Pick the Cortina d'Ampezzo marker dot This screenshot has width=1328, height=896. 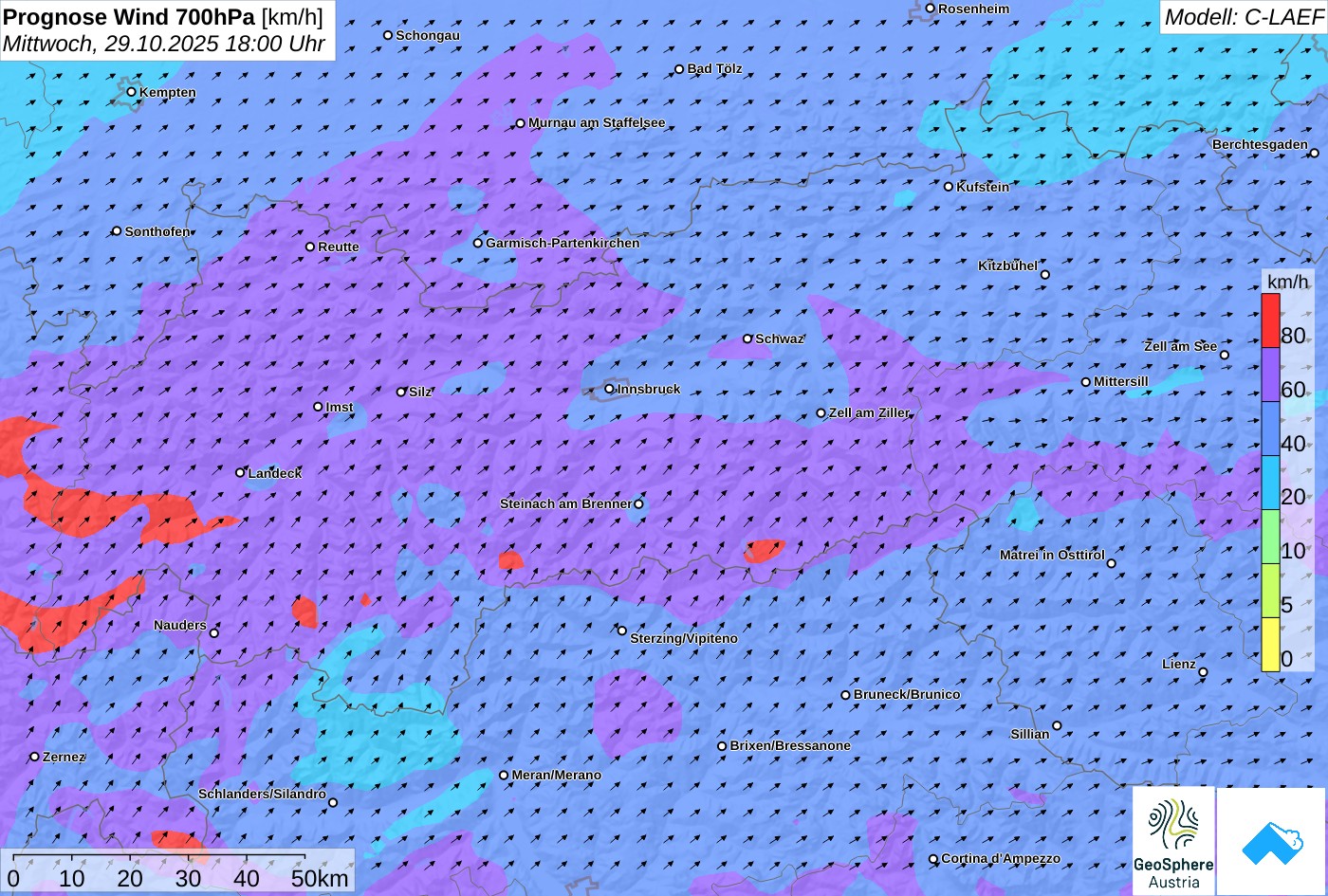click(x=933, y=859)
